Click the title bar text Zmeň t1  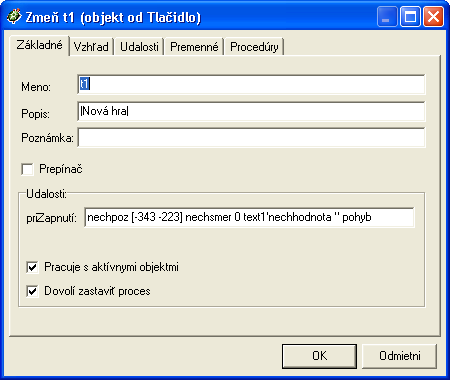tap(50, 17)
